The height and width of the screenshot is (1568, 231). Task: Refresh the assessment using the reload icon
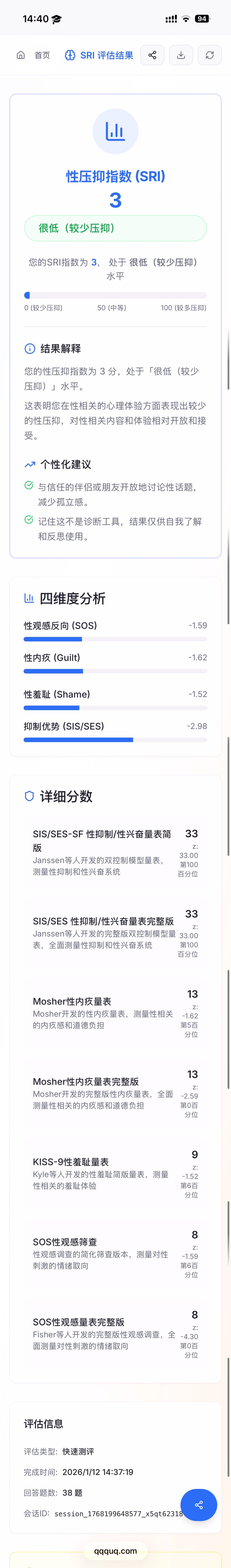(210, 55)
